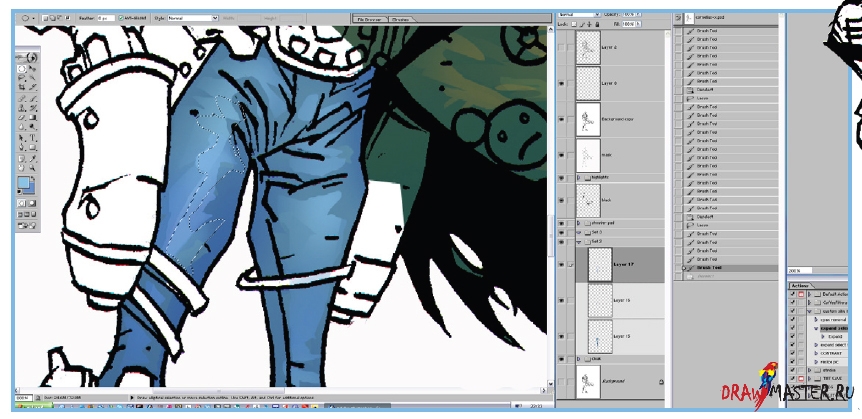Toggle the span removal action checkmark

coord(792,319)
